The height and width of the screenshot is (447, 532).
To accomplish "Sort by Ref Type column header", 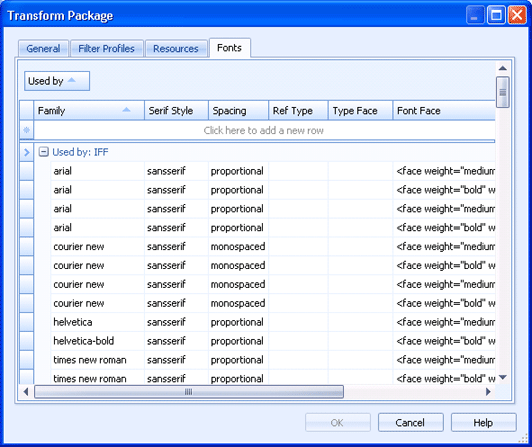I will 299,110.
